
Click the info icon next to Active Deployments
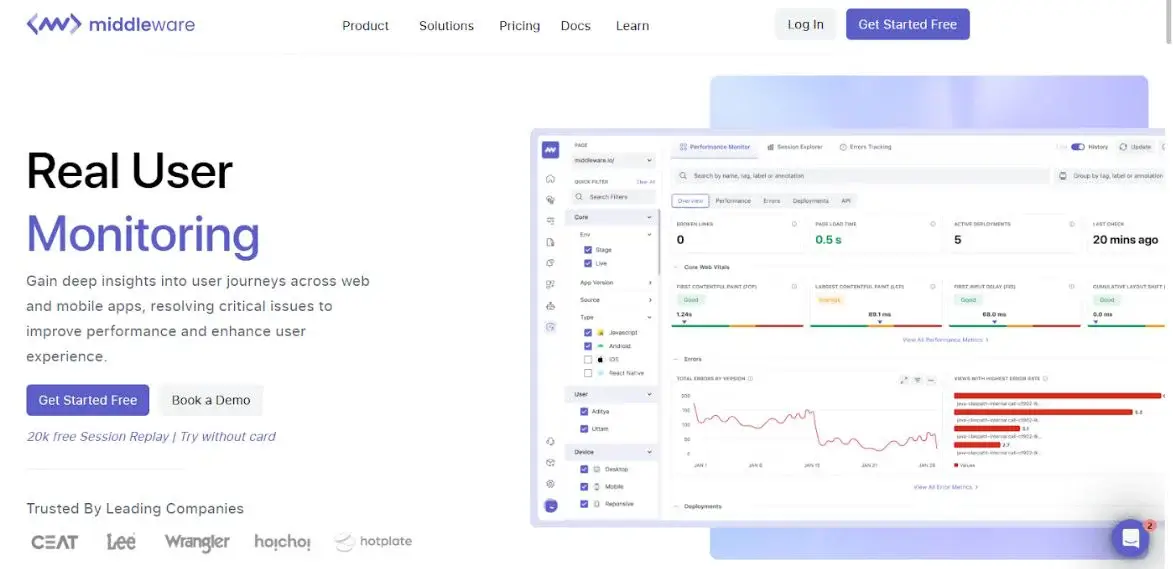(1072, 224)
